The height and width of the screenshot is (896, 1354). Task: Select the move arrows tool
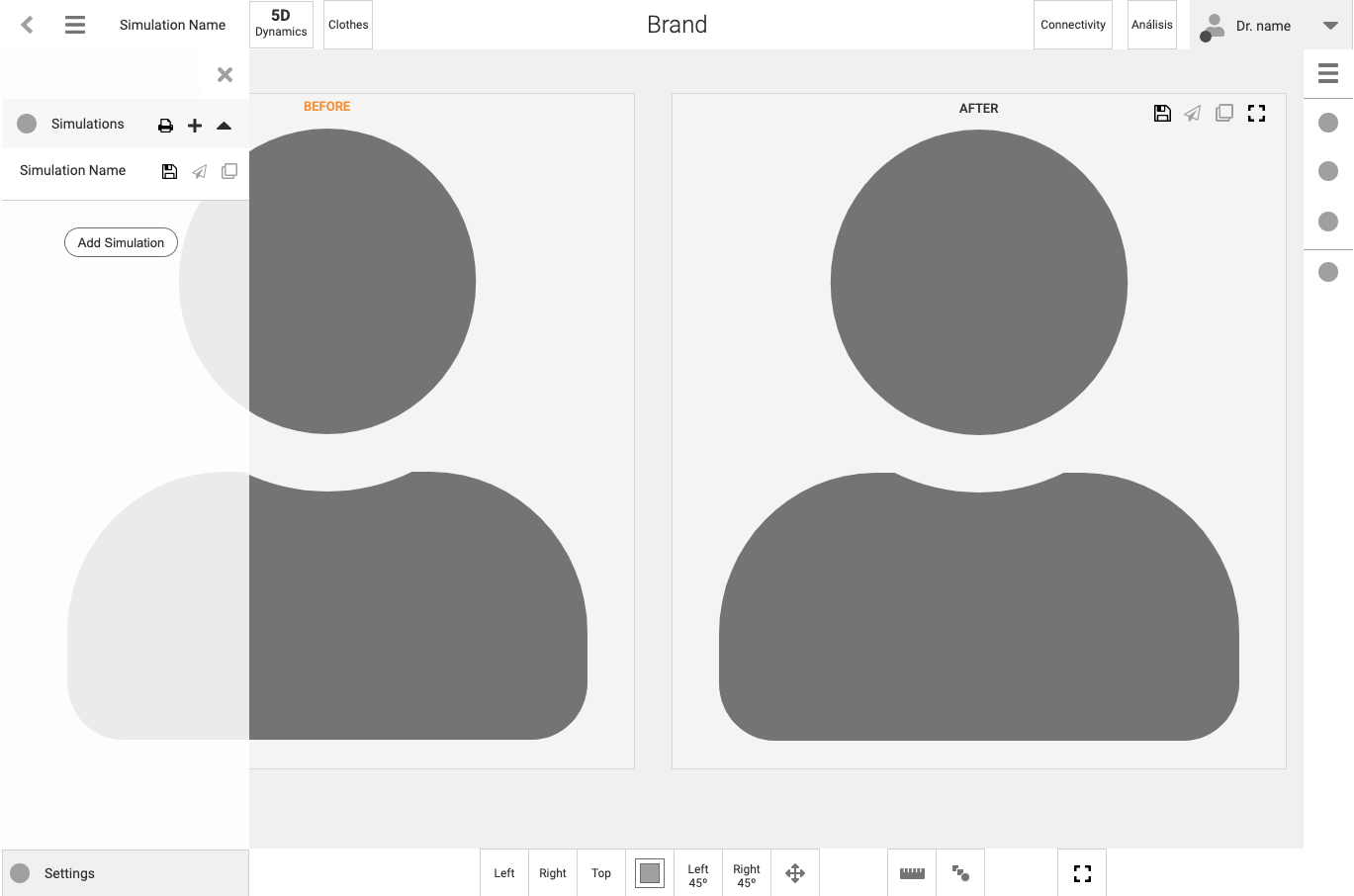(x=795, y=873)
